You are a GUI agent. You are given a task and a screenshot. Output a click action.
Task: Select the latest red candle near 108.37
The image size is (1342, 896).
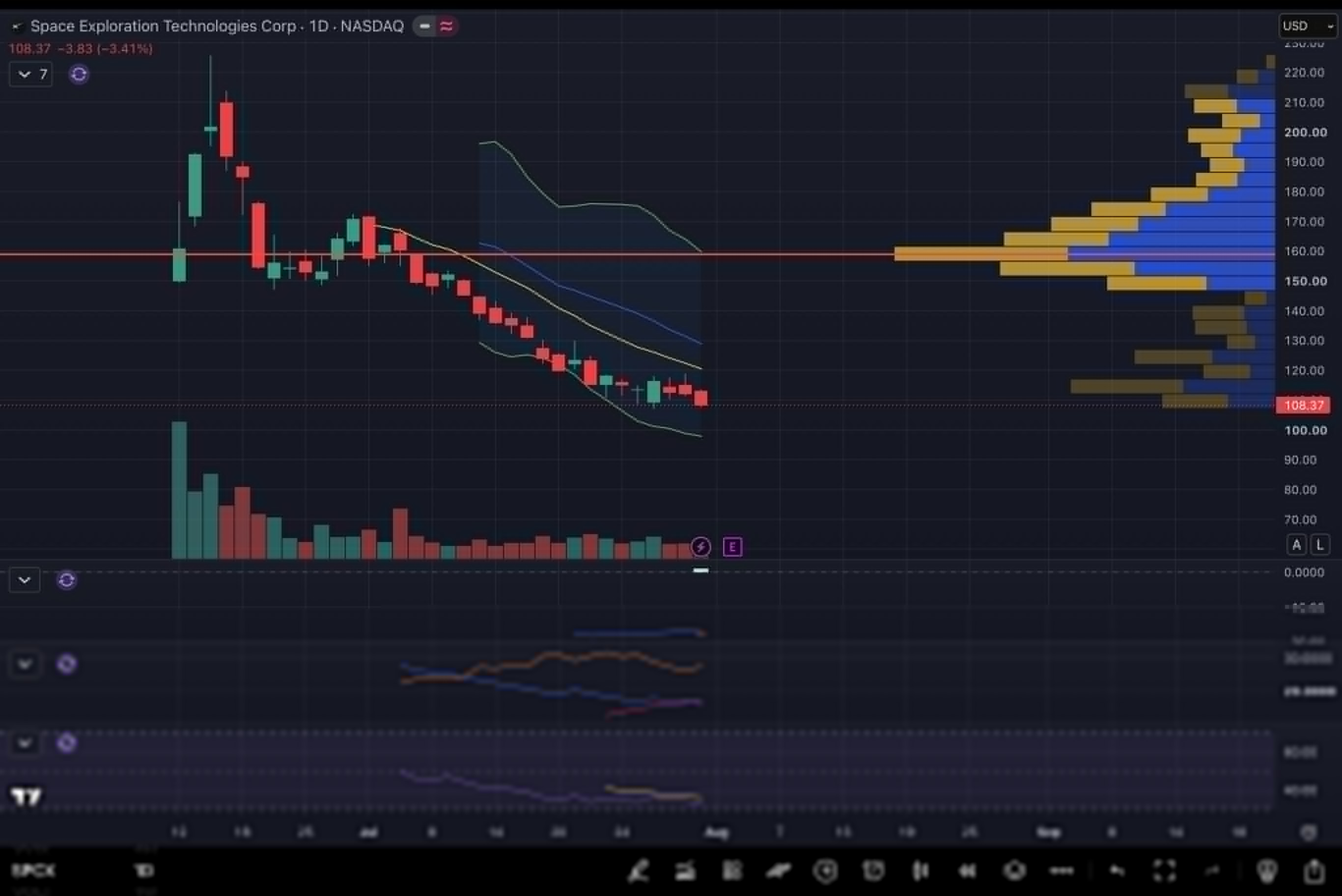point(701,398)
